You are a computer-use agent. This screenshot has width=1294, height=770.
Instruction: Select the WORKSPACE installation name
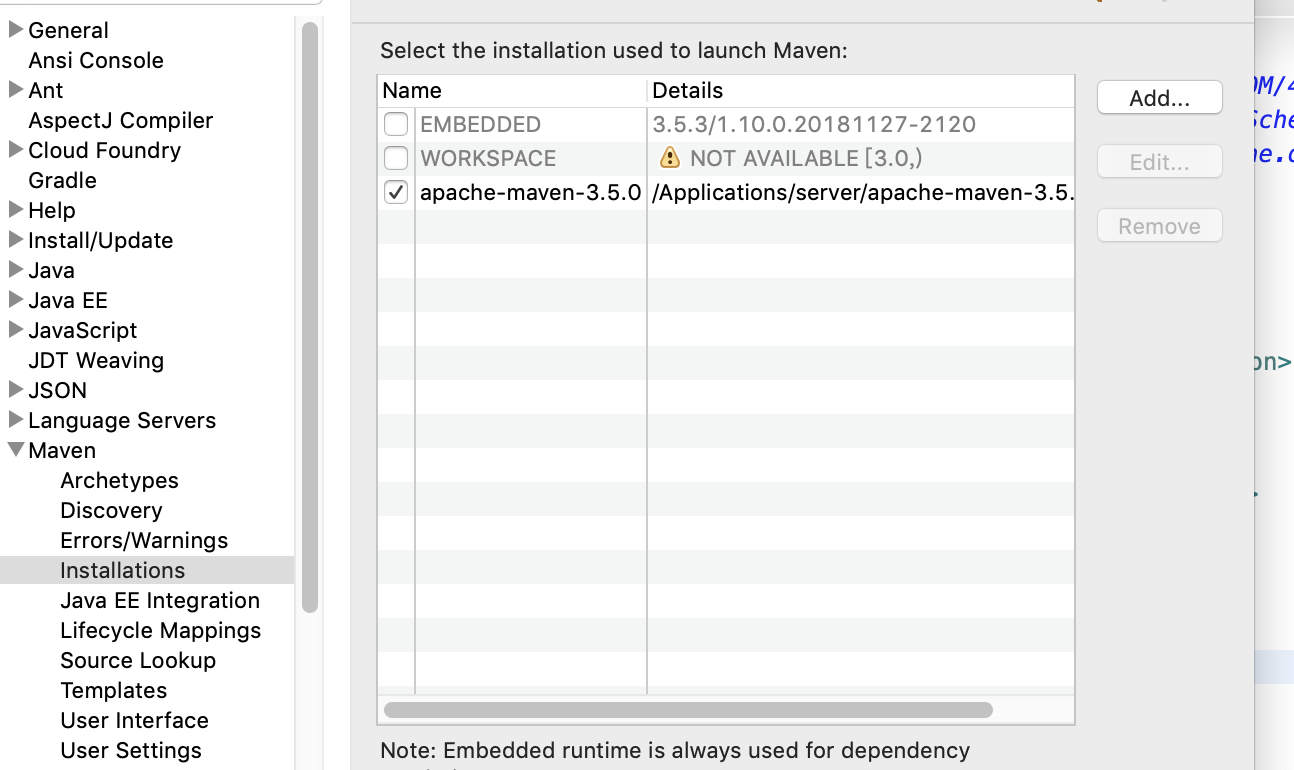(x=488, y=159)
